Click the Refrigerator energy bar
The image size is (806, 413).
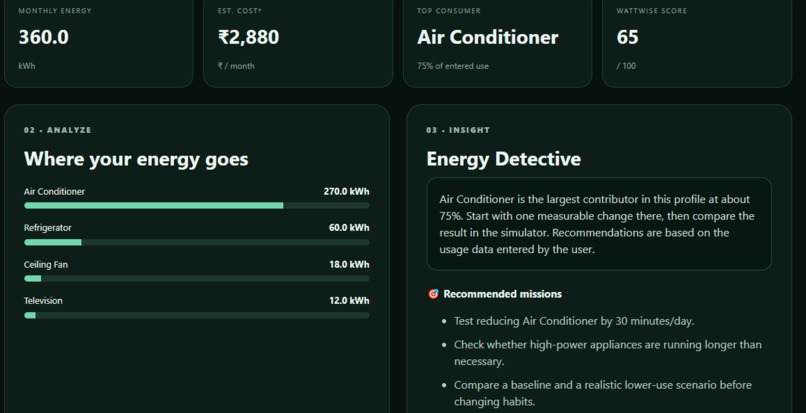tap(196, 242)
